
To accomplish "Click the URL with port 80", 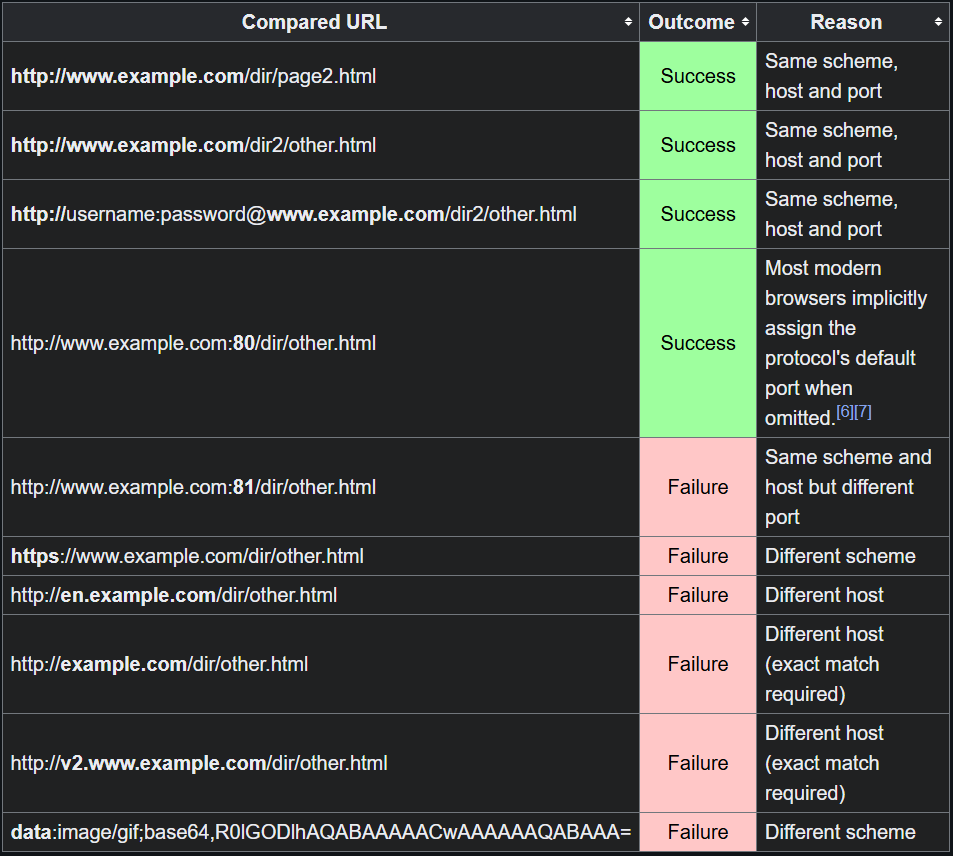I will point(194,343).
